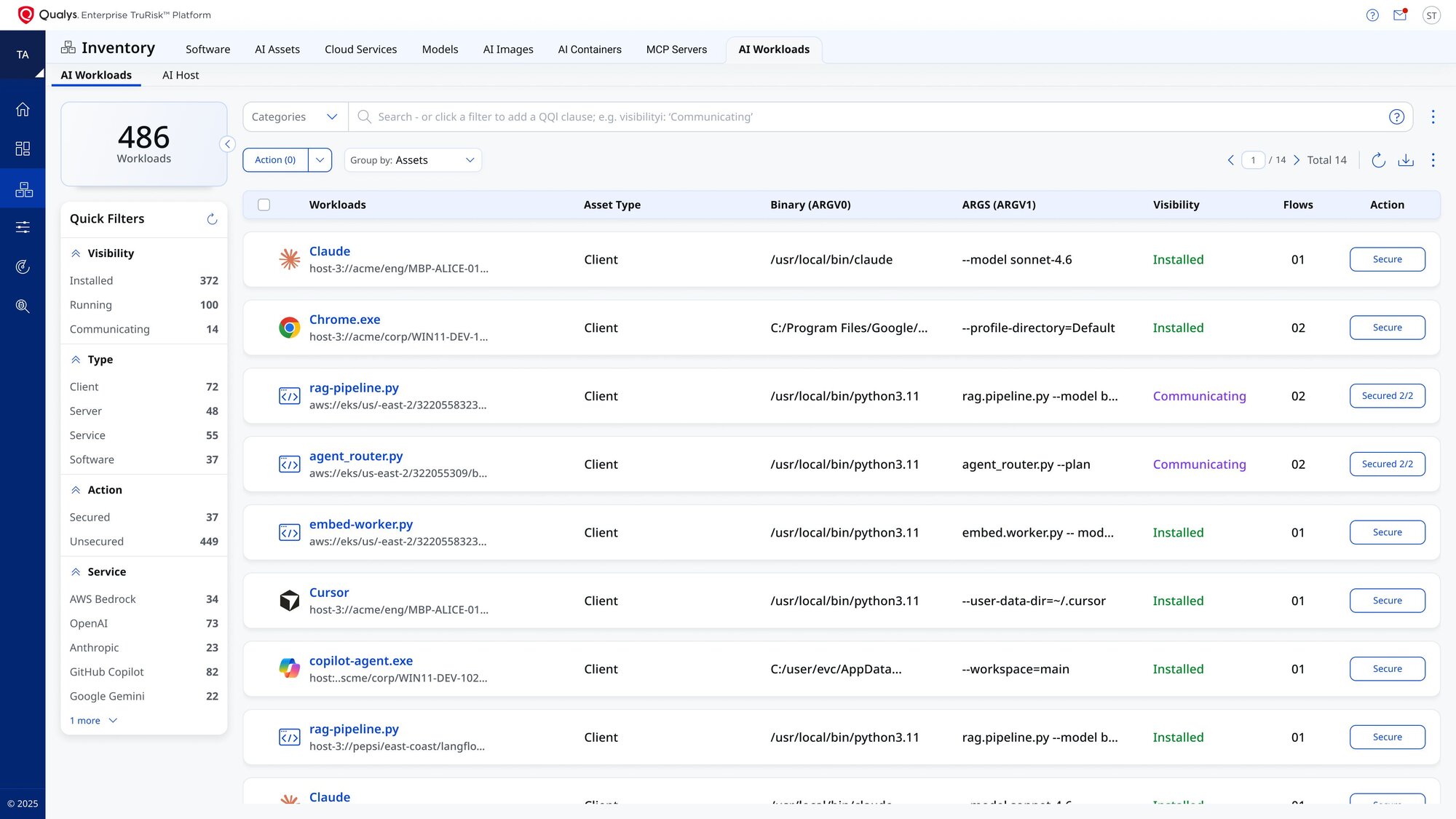This screenshot has width=1456, height=819.
Task: Switch to the AI Containers tab
Action: (x=590, y=50)
